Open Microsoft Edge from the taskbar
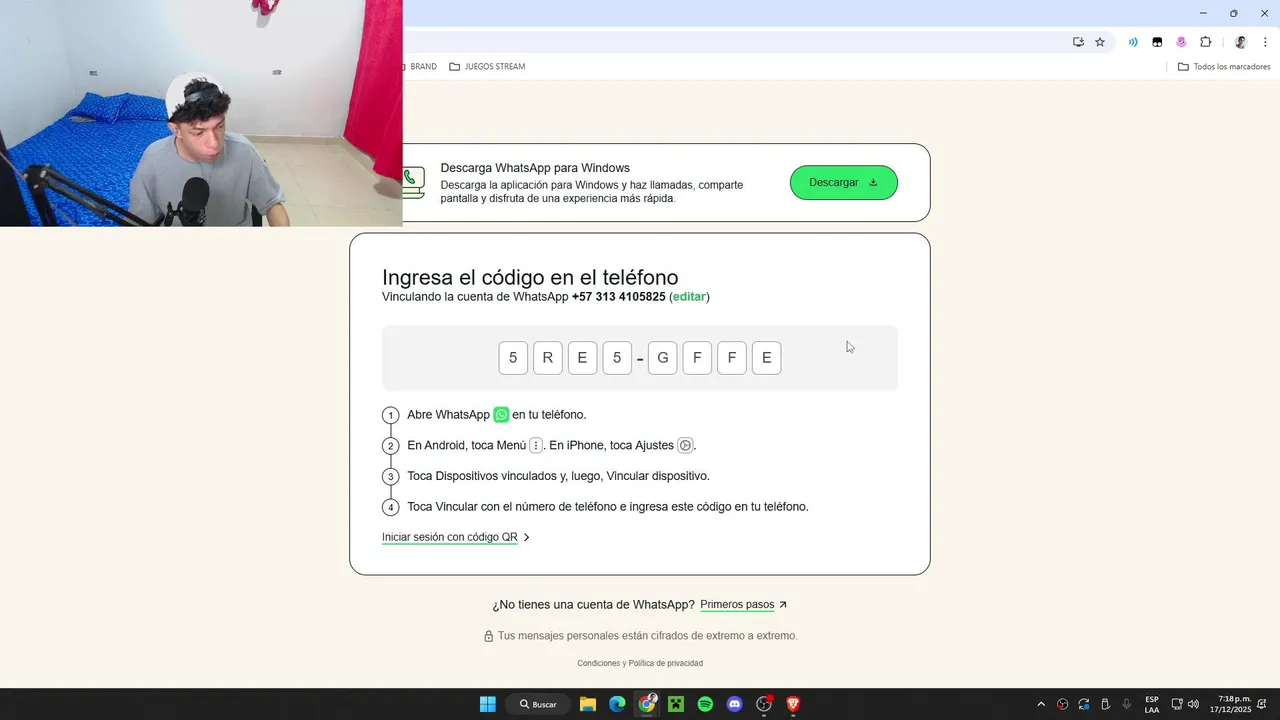 coord(617,704)
